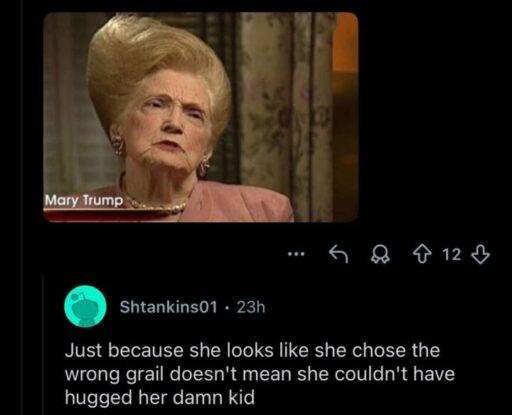This screenshot has width=512, height=415.
Task: Give an award using the award icon
Action: click(x=381, y=255)
